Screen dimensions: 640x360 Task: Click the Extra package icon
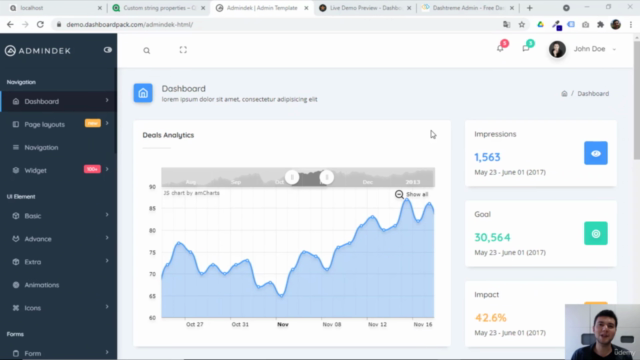coord(16,262)
